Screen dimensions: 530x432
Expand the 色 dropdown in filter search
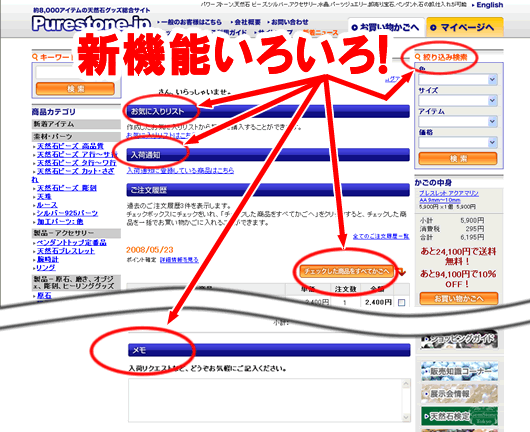click(x=458, y=80)
